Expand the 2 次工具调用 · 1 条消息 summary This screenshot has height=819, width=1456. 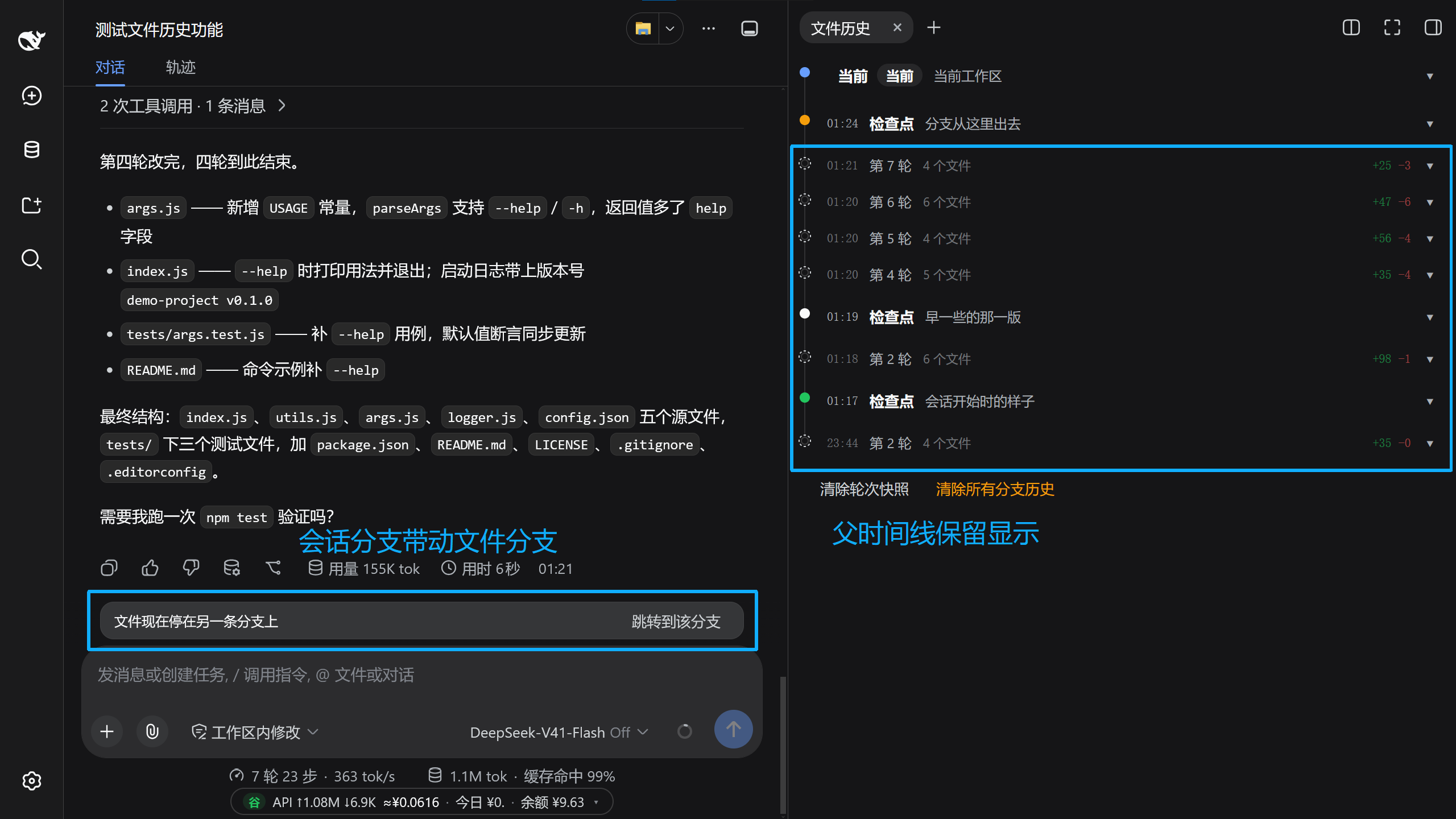pos(193,106)
